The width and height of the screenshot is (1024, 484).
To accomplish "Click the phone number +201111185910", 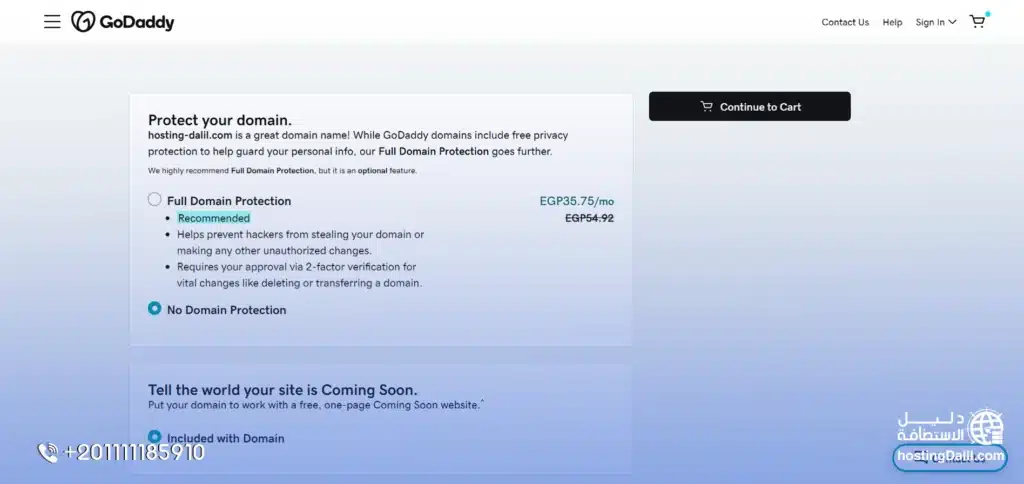I will [x=134, y=453].
